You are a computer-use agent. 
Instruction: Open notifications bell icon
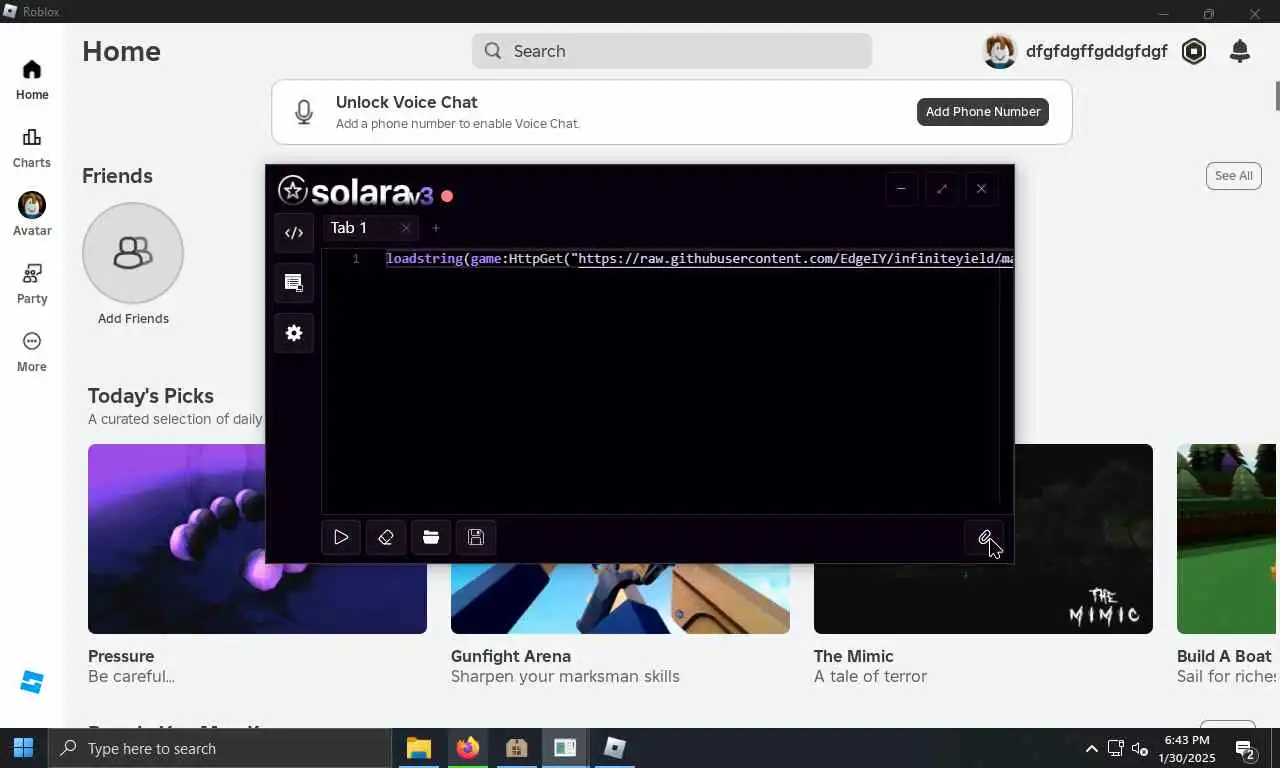tap(1240, 51)
